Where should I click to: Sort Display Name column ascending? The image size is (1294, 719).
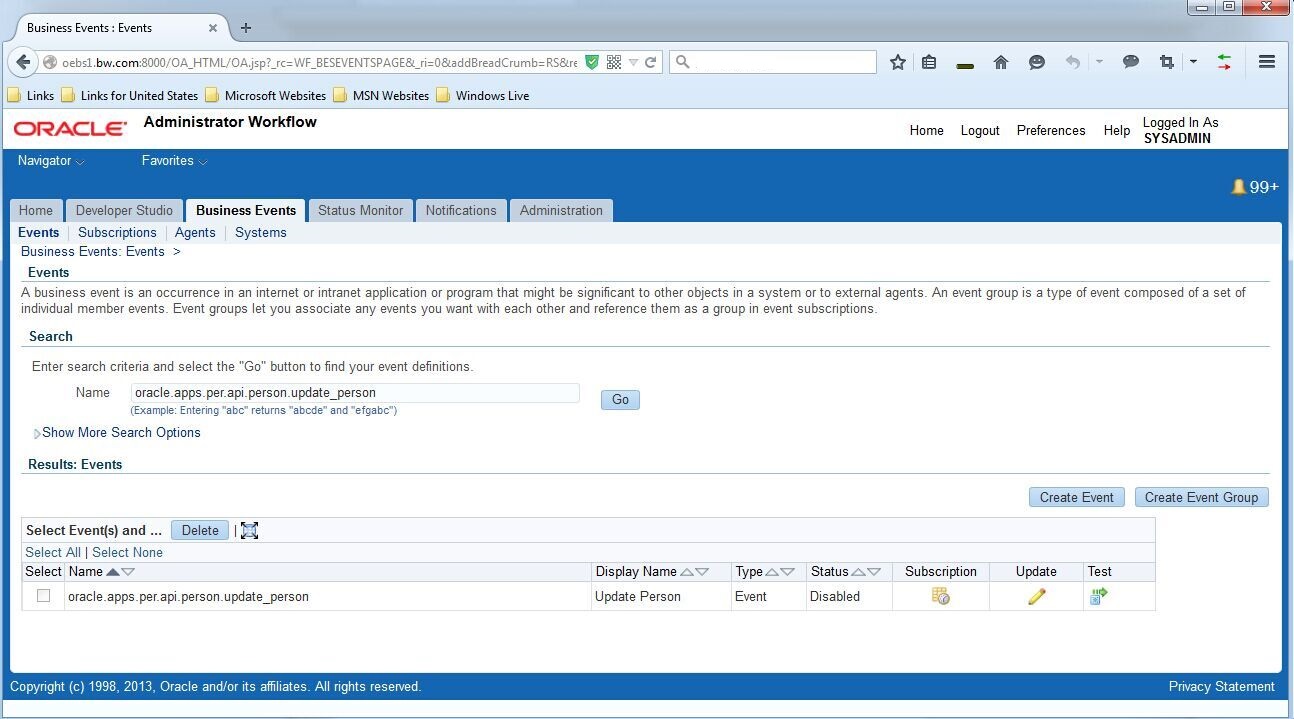687,572
